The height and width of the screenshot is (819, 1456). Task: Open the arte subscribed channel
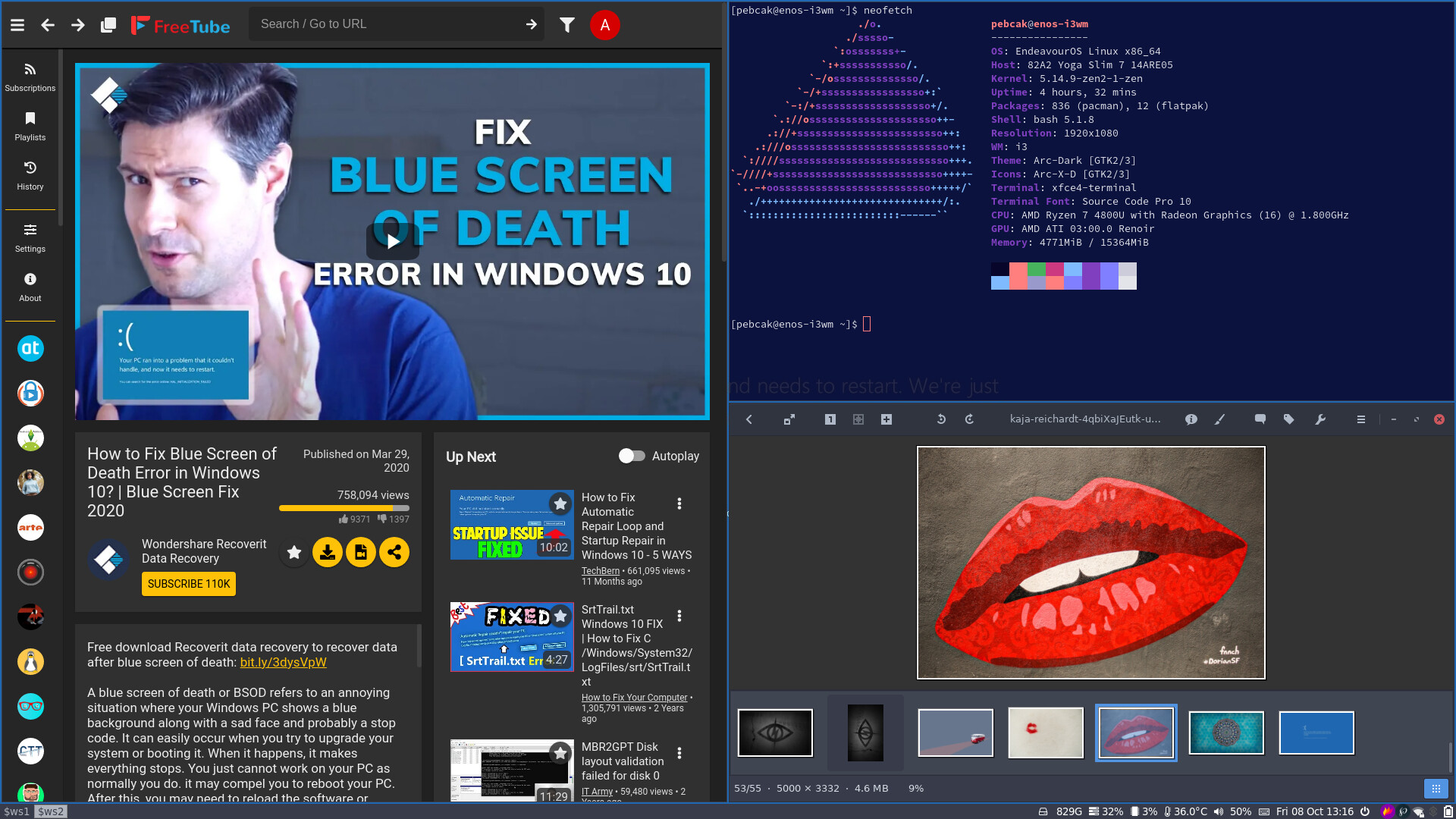(x=30, y=527)
